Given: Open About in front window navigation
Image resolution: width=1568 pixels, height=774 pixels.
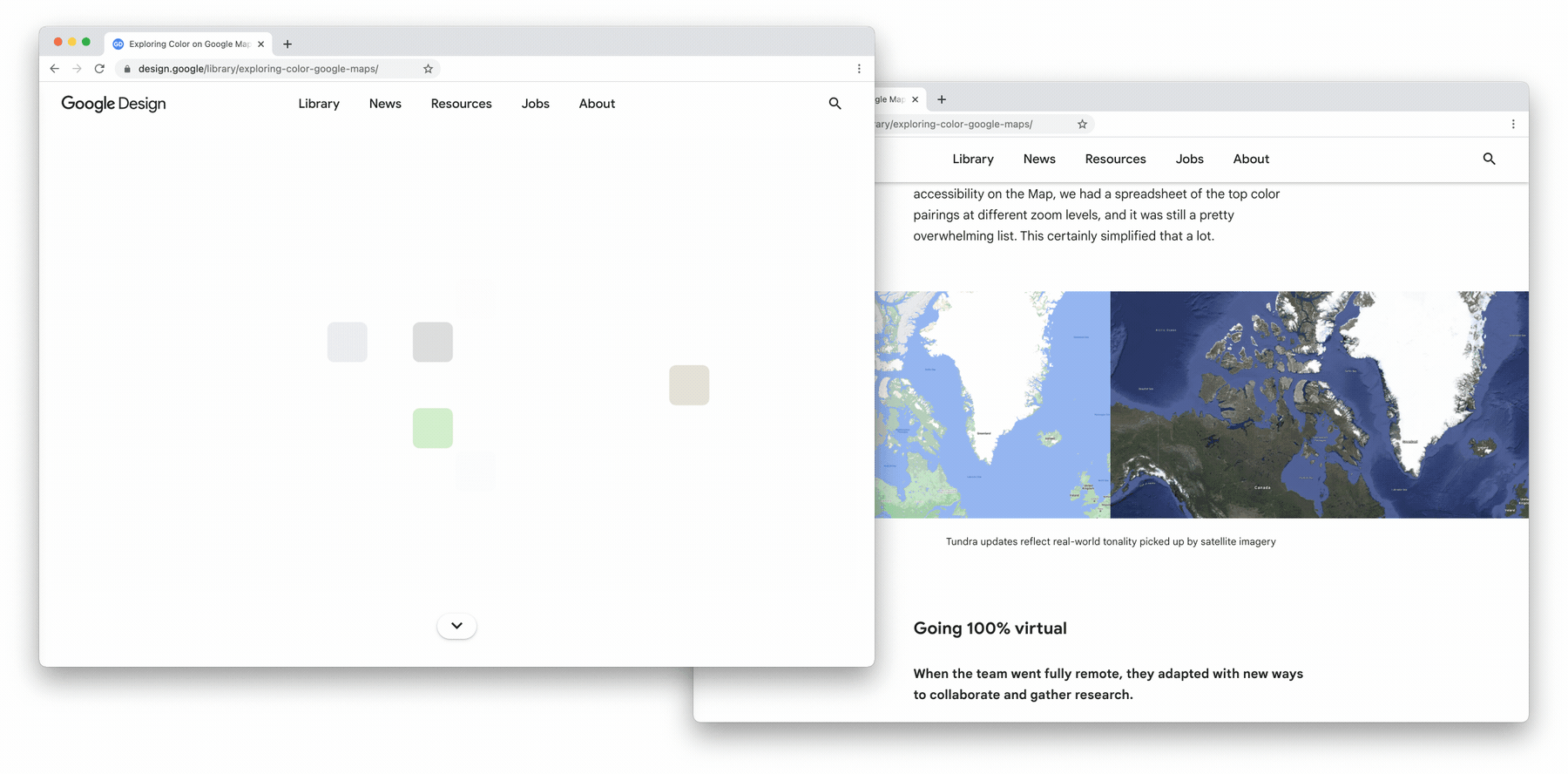Looking at the screenshot, I should [597, 104].
